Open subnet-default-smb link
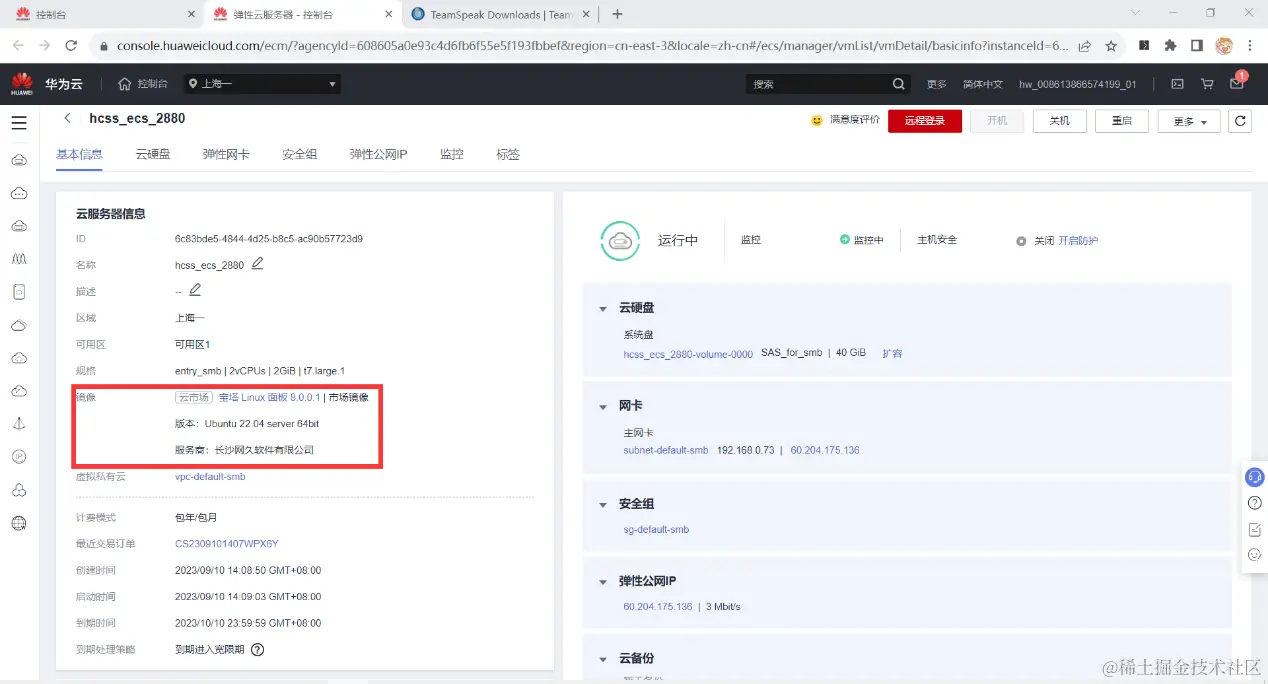1268x684 pixels. coord(666,450)
